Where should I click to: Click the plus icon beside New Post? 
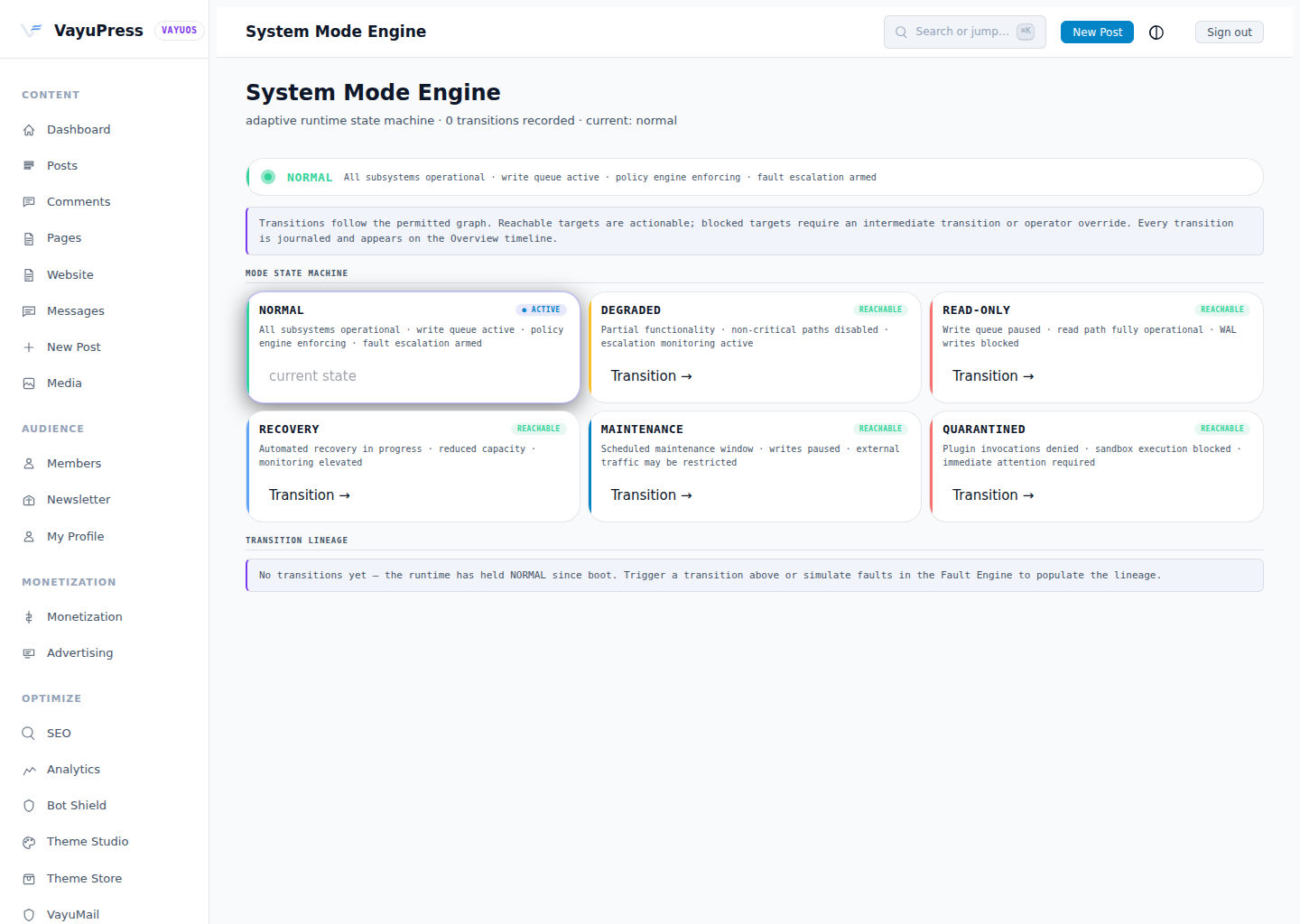(29, 347)
